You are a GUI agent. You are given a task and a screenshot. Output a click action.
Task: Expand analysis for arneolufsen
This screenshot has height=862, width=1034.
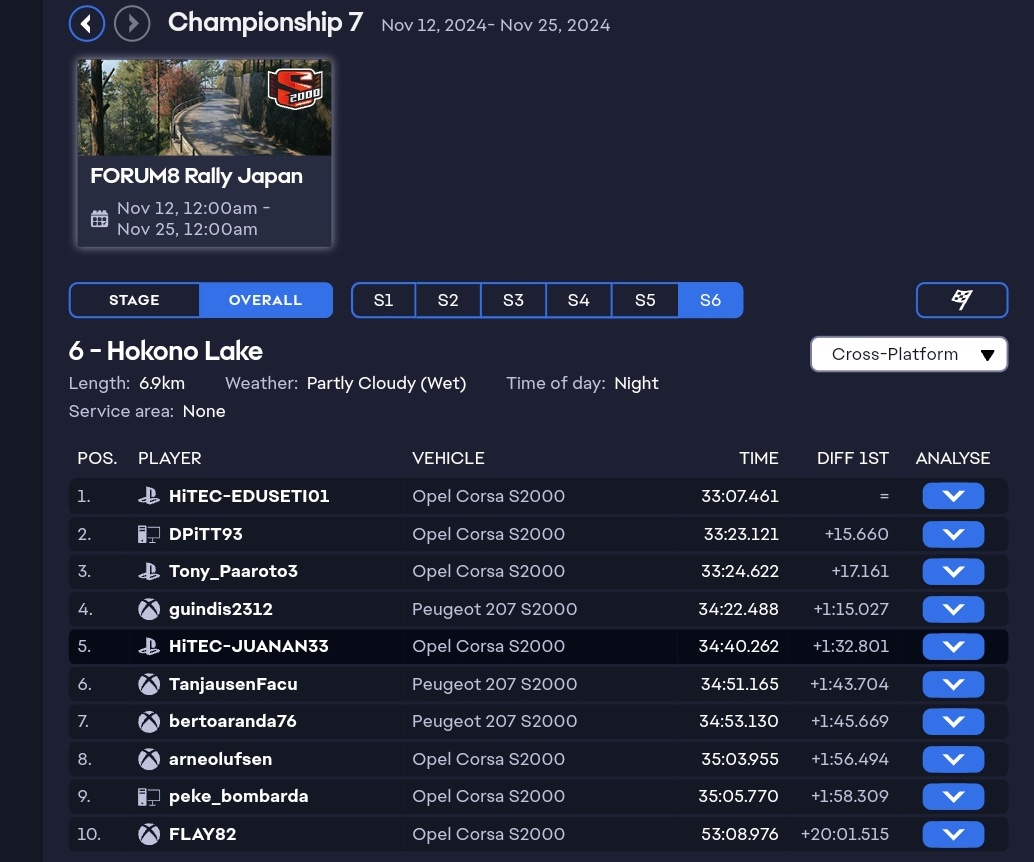pyautogui.click(x=953, y=759)
